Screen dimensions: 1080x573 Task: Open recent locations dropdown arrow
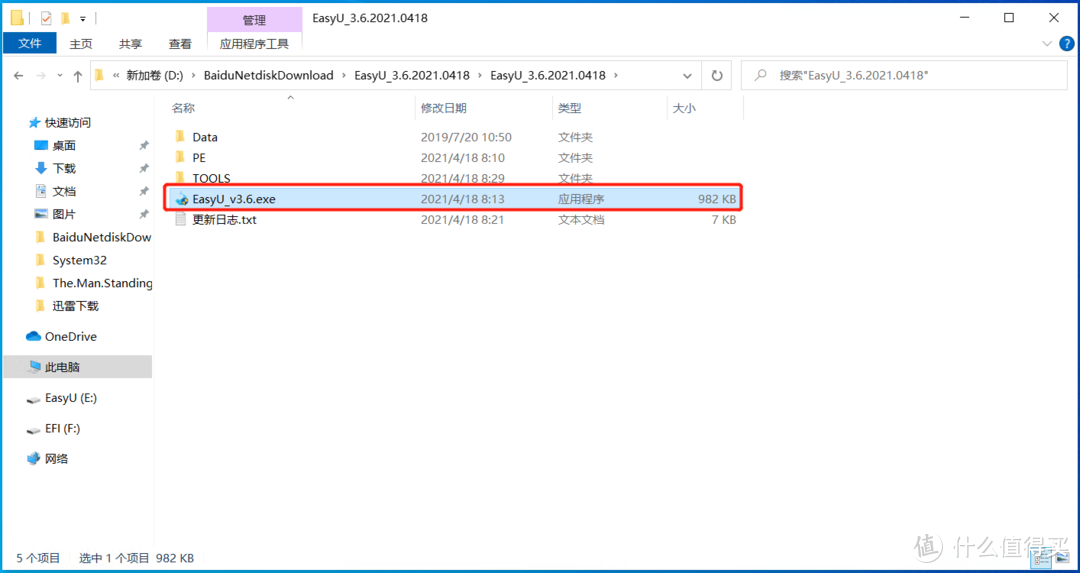coord(60,76)
